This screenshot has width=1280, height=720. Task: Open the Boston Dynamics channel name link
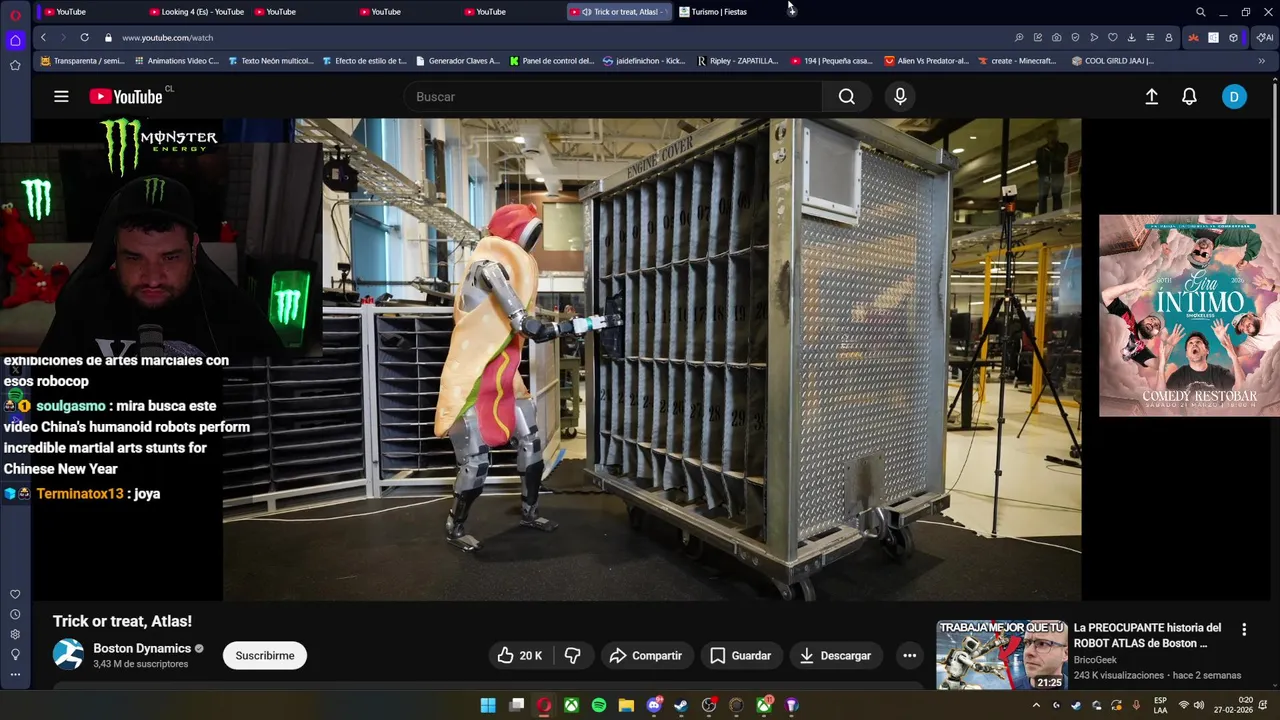click(x=142, y=648)
